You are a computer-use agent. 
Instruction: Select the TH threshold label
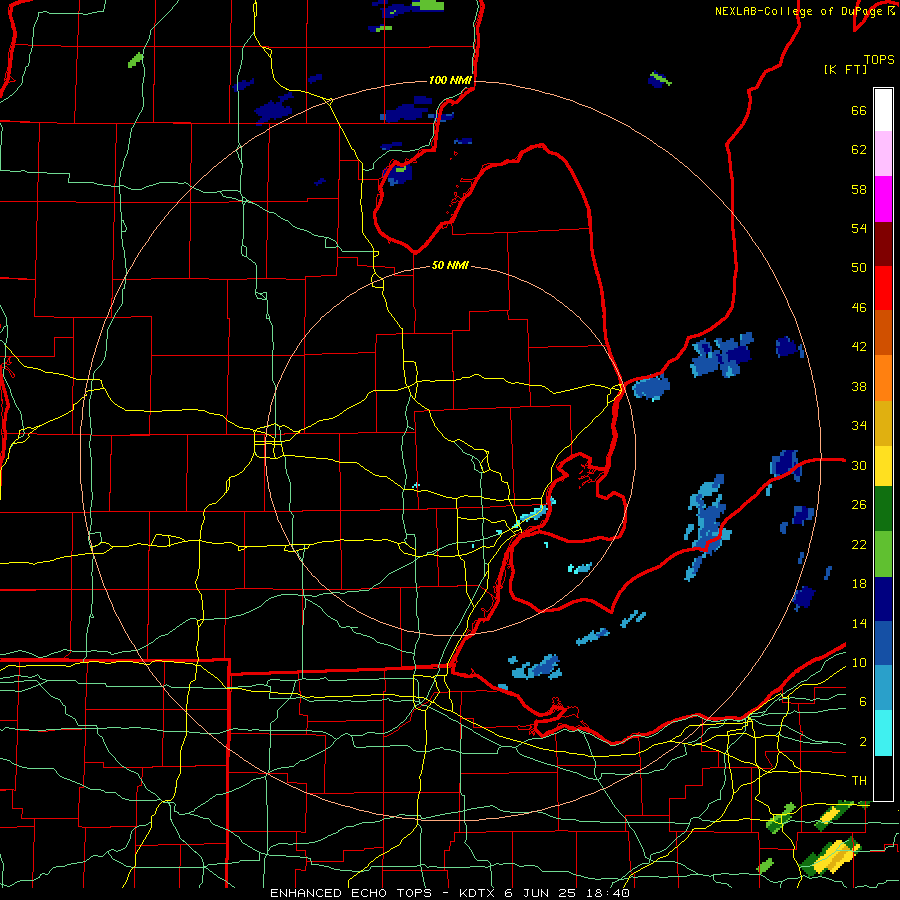859,781
